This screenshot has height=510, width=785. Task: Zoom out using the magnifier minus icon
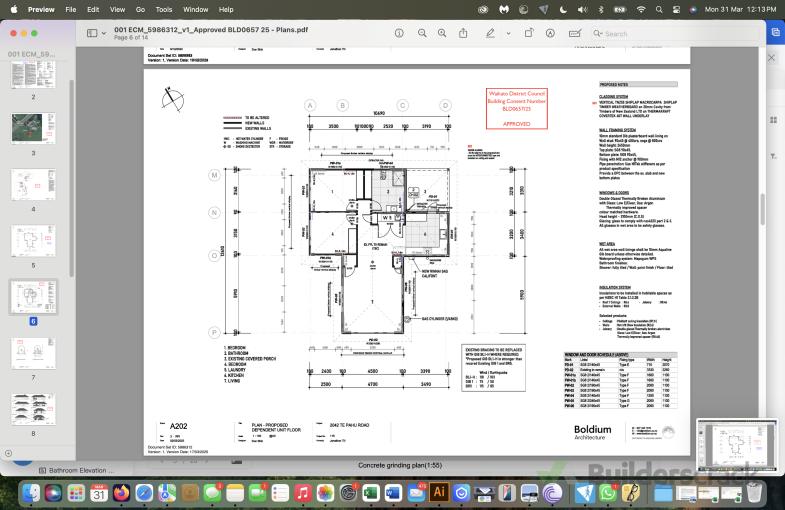[420, 33]
